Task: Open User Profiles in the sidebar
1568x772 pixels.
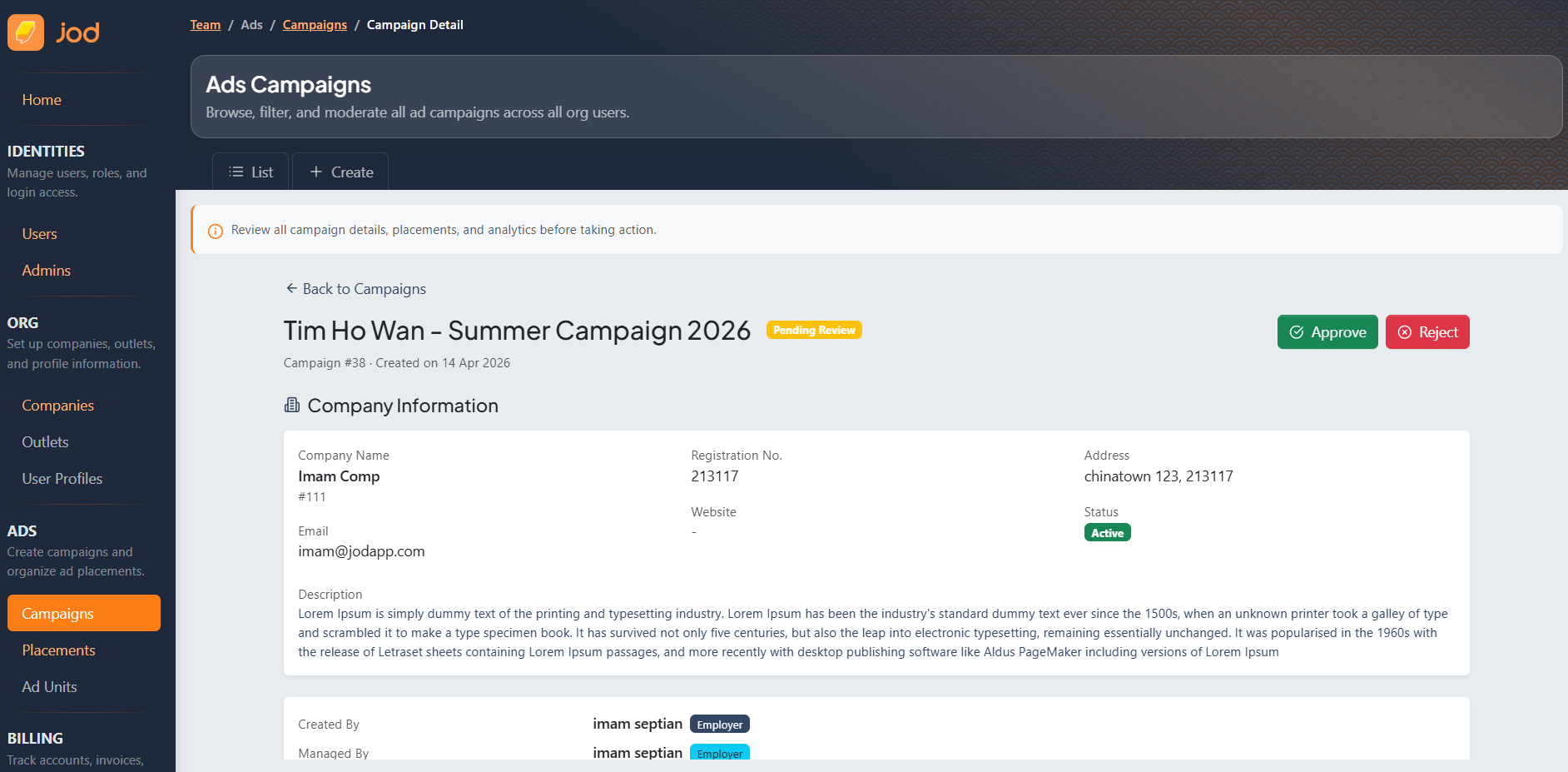Action: (x=62, y=479)
